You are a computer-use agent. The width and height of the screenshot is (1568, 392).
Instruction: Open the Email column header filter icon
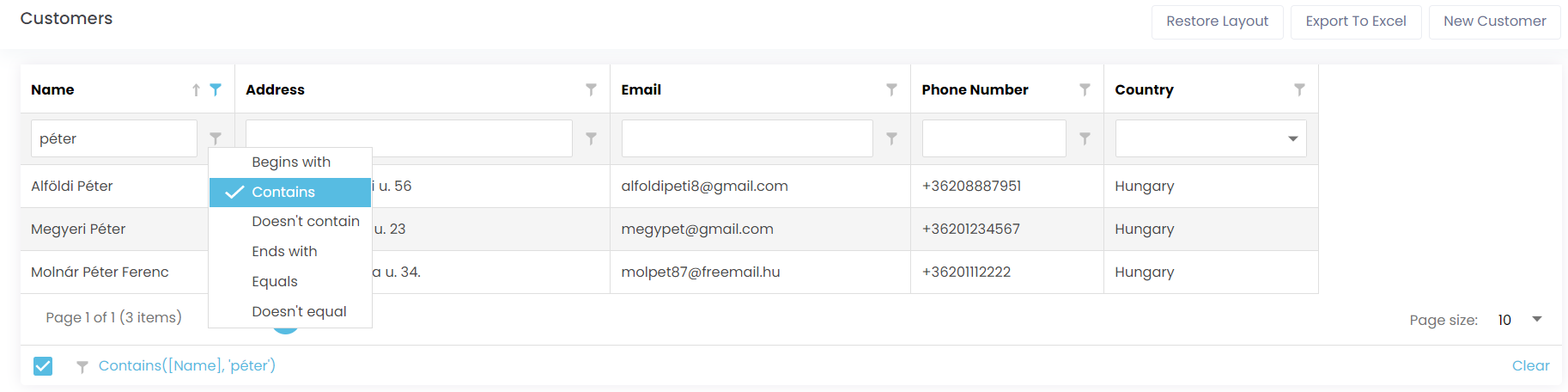891,89
